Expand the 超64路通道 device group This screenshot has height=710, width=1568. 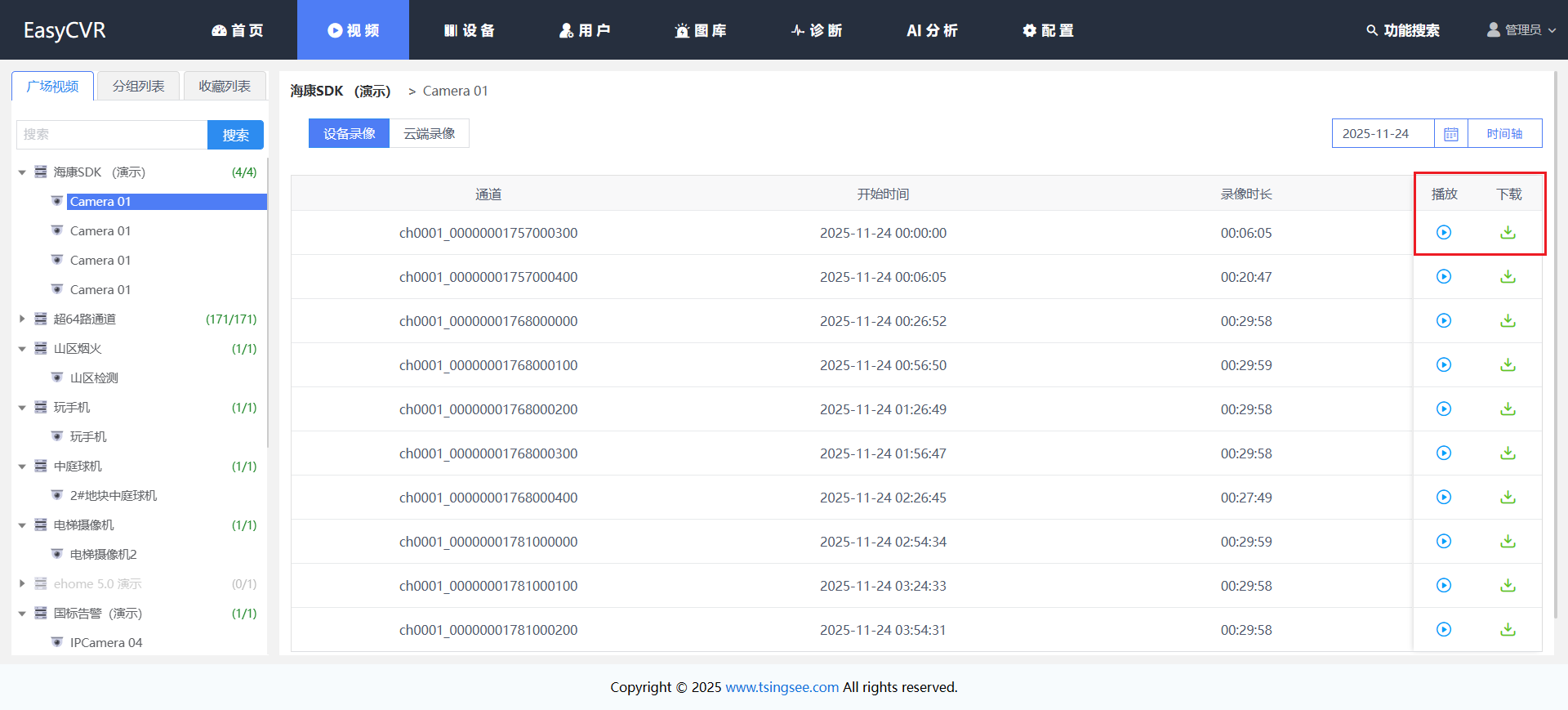tap(22, 319)
